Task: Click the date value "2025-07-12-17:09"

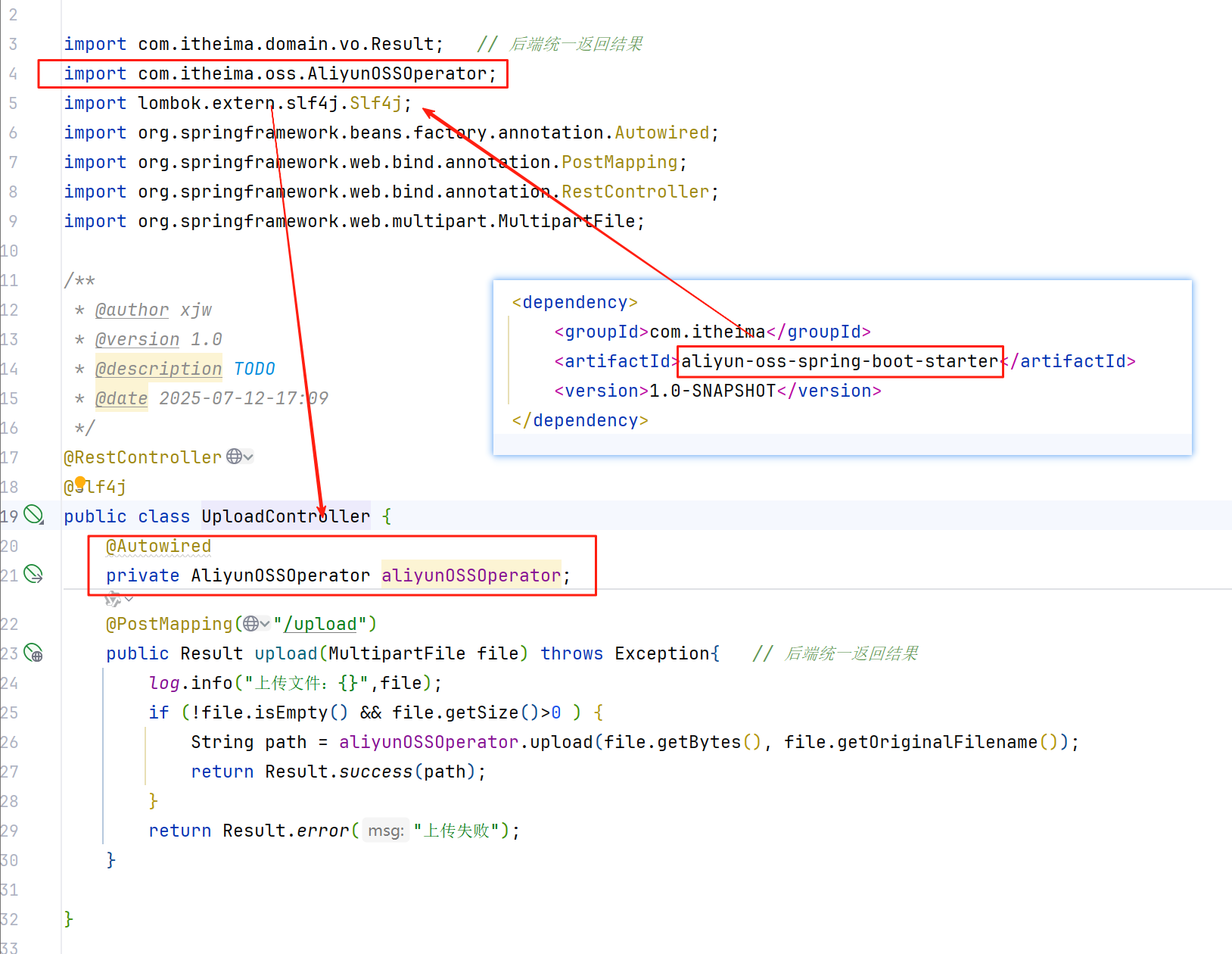Action: pyautogui.click(x=243, y=398)
